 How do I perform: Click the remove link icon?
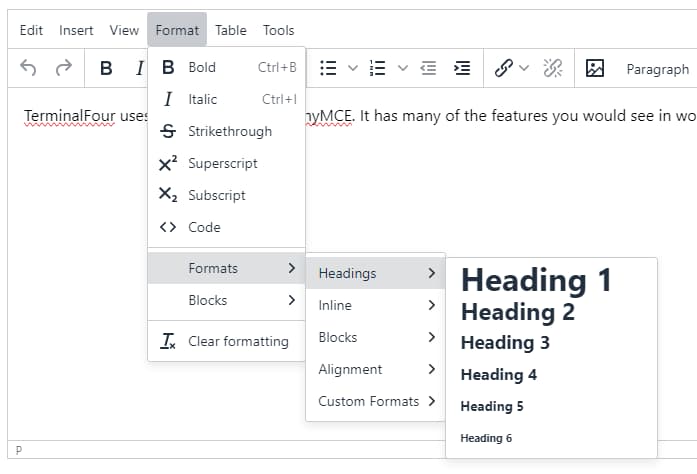click(552, 68)
